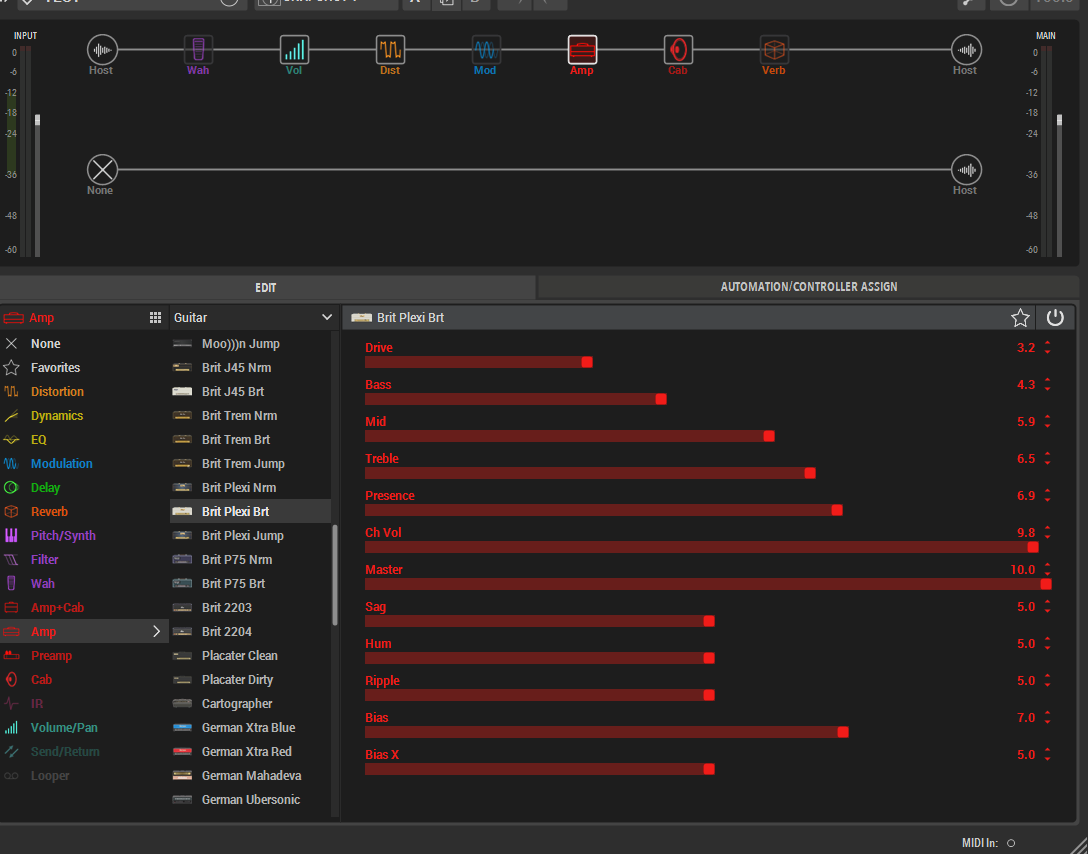Select German Mahadeva amp model
The image size is (1088, 854).
click(250, 776)
